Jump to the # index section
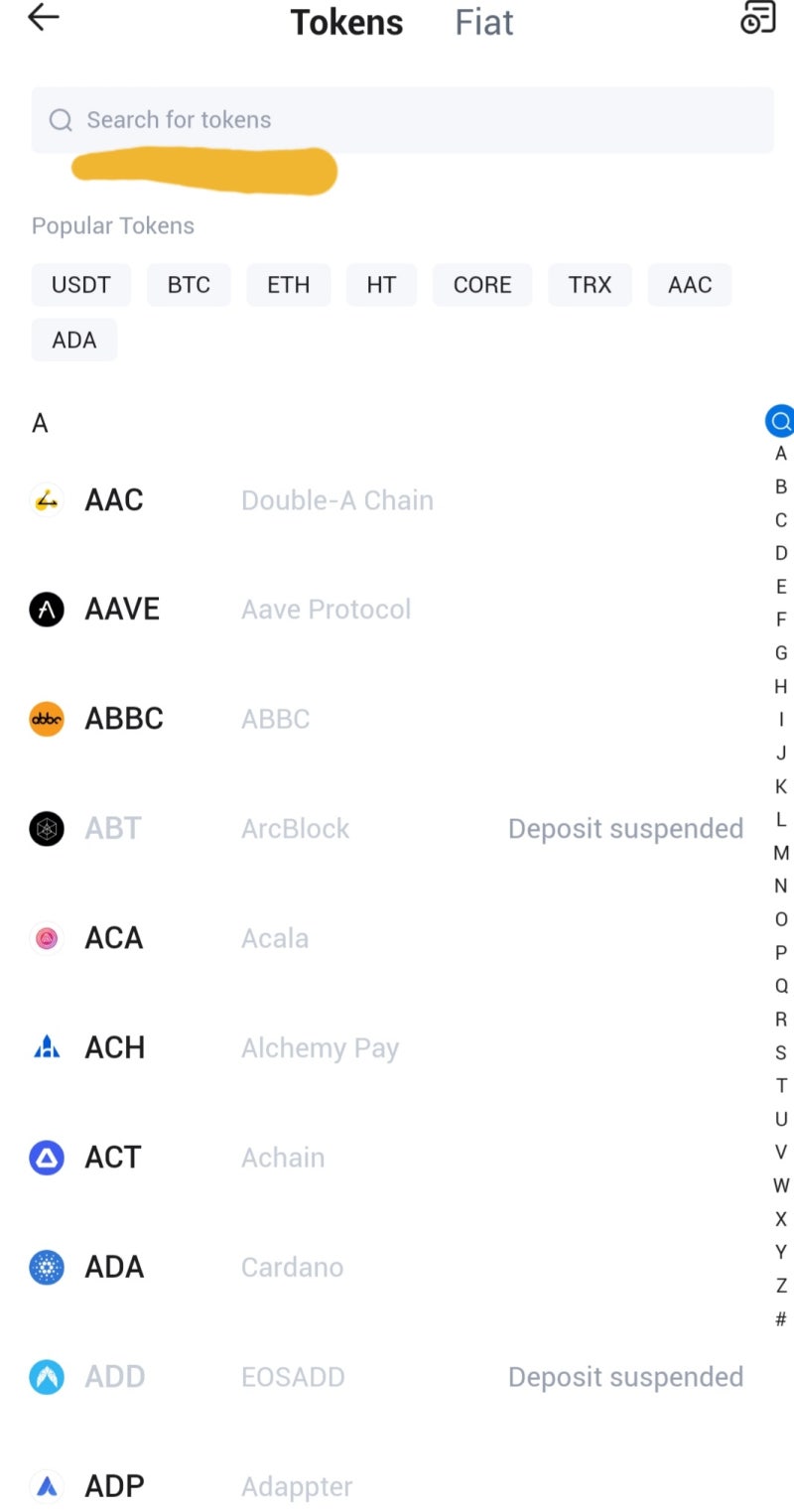 pos(781,1319)
